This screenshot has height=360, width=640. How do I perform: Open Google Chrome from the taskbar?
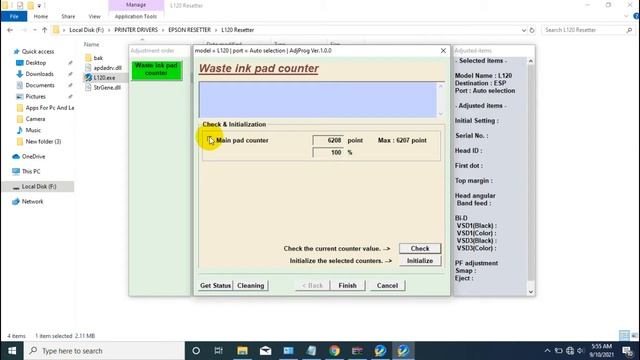pos(334,351)
